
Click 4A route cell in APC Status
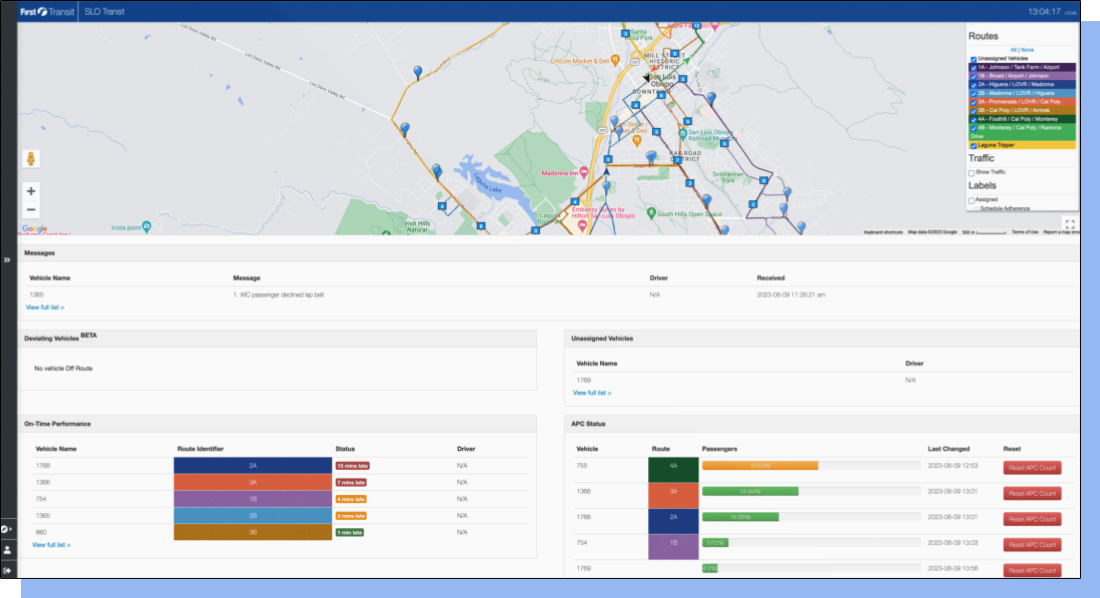[x=673, y=470]
